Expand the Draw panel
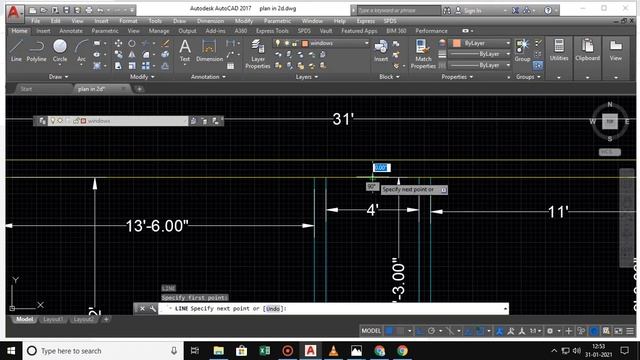 pos(58,77)
